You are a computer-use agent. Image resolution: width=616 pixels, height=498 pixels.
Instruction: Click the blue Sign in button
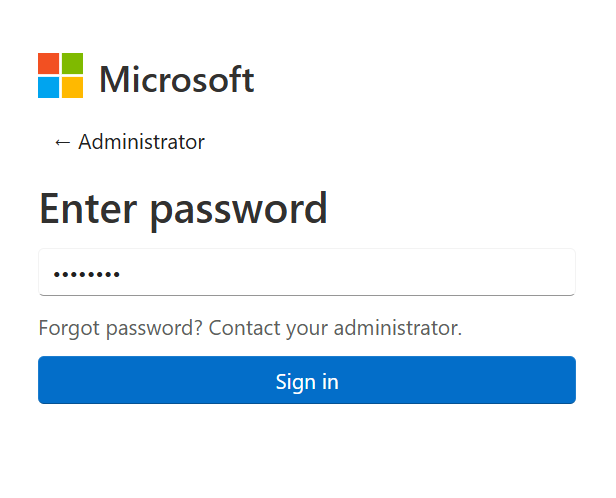(307, 380)
